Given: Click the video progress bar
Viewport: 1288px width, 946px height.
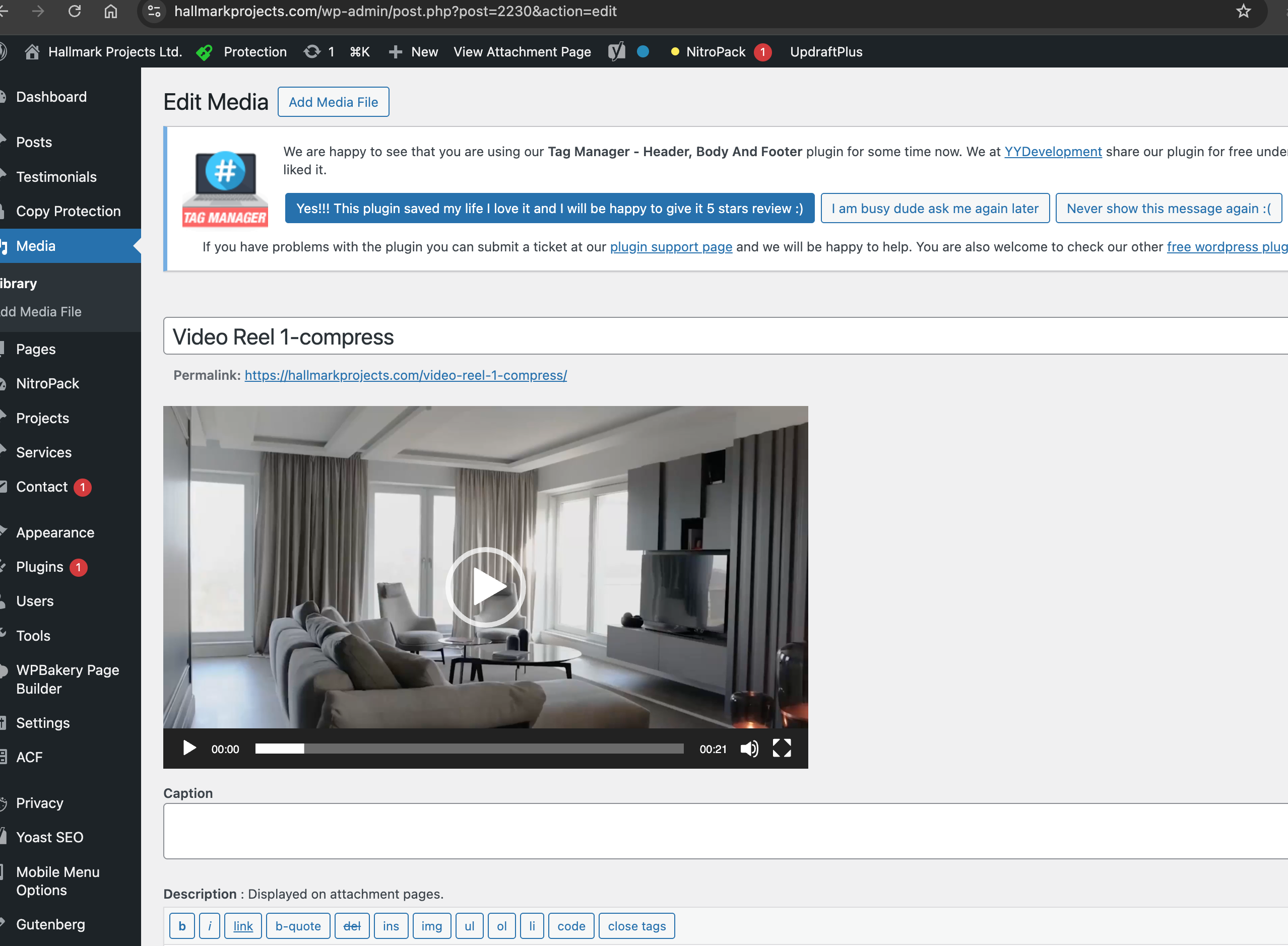Looking at the screenshot, I should tap(469, 749).
